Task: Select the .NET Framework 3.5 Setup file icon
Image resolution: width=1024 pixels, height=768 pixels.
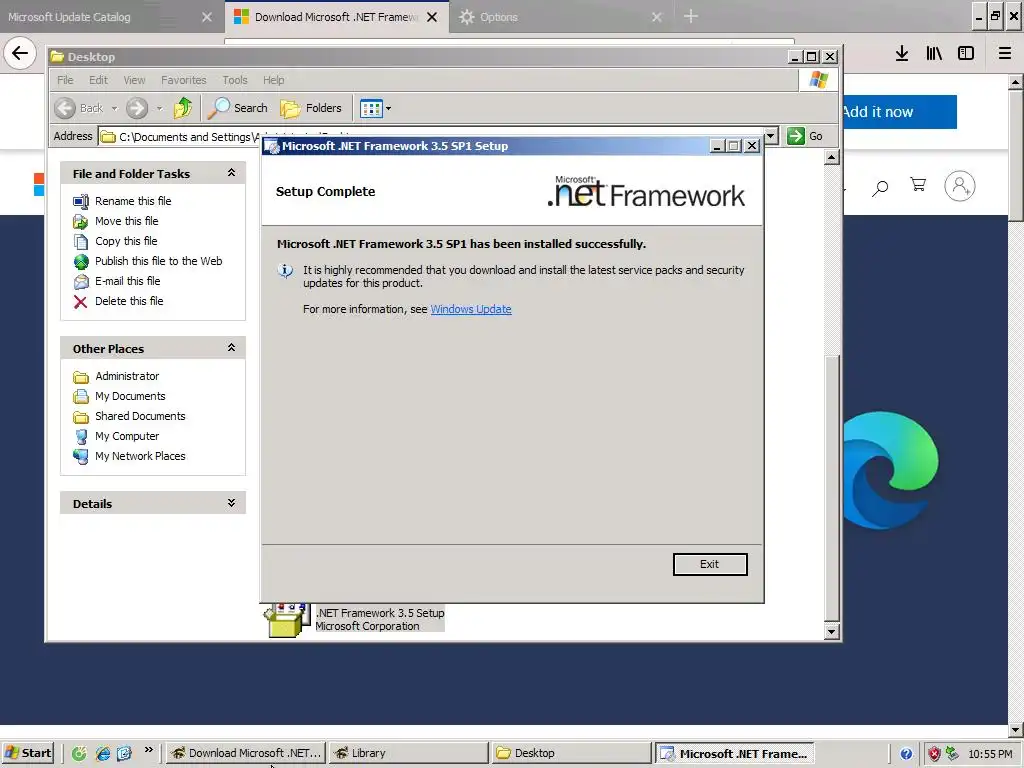Action: tap(285, 620)
